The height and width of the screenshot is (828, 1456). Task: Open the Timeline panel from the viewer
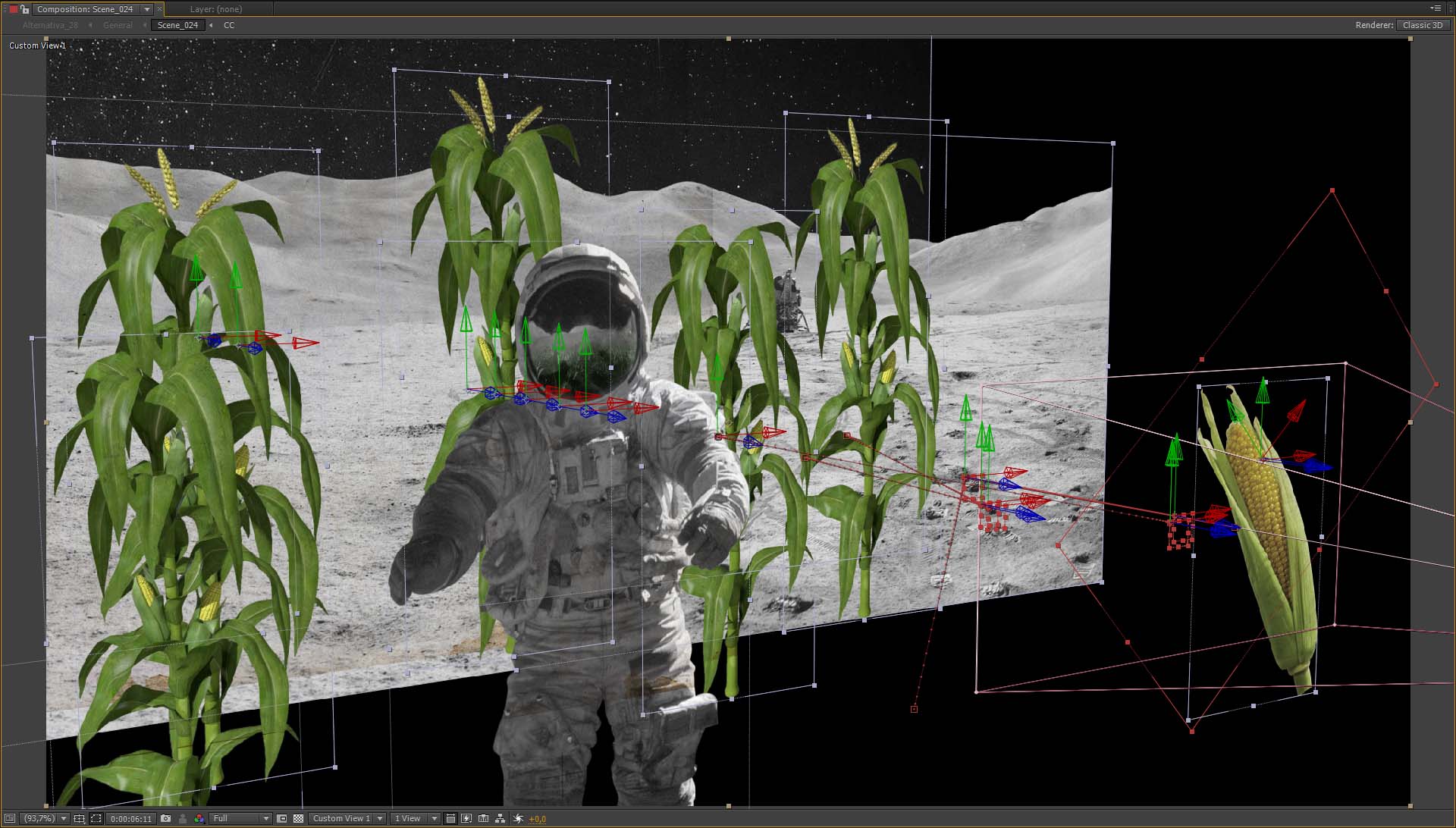pos(484,818)
